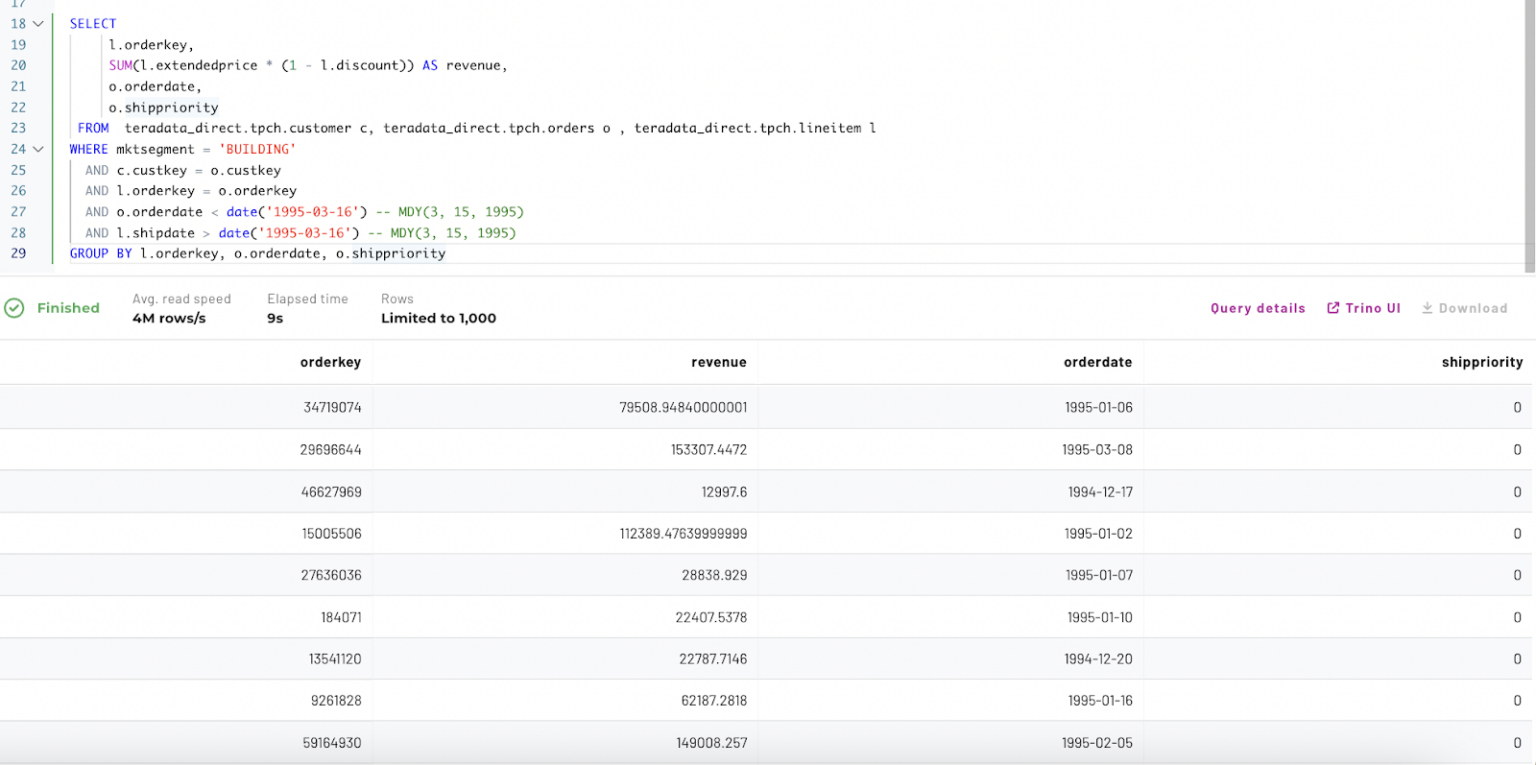Select the orderkey column header
Viewport: 1536px width, 765px height.
coord(331,362)
